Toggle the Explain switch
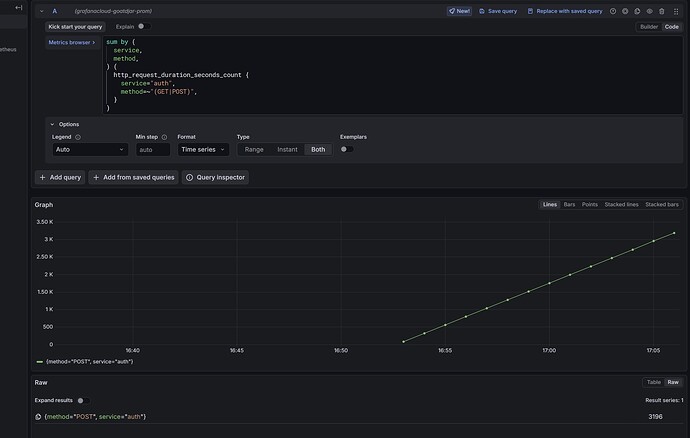The width and height of the screenshot is (690, 438). 143,26
